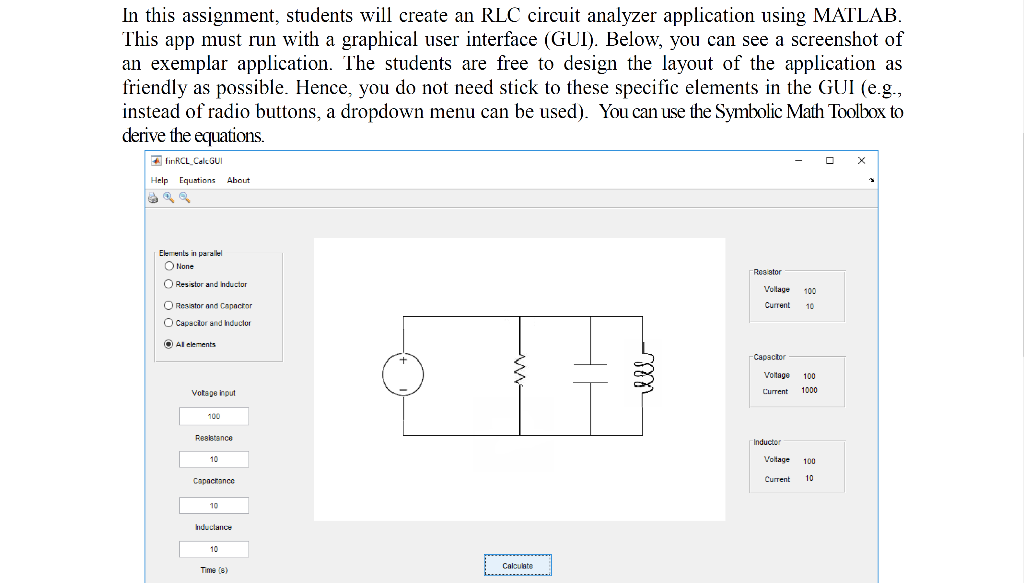Click the Capacitance input field
Viewport: 1024px width, 583px height.
click(x=213, y=504)
